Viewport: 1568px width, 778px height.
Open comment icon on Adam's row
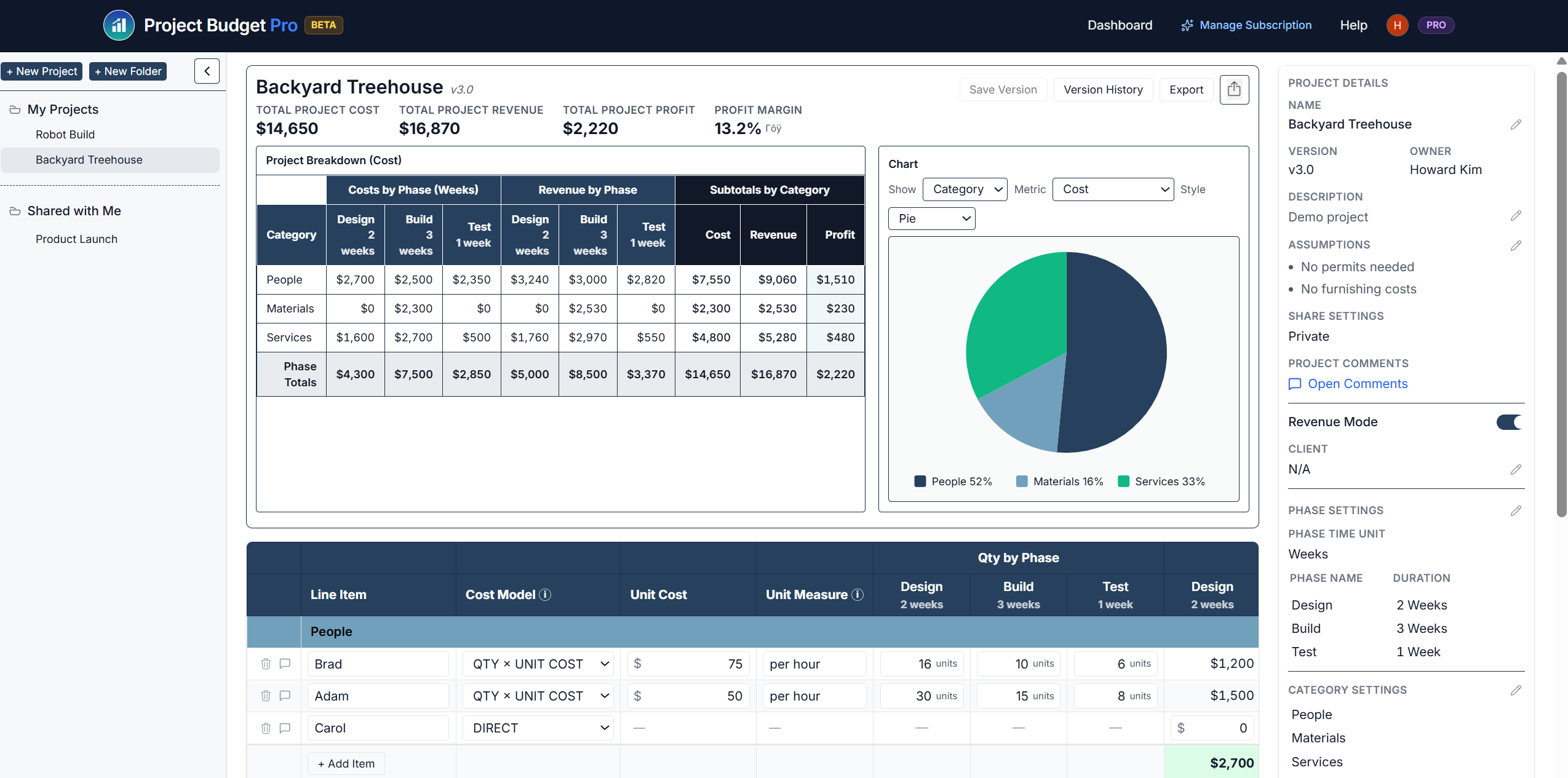tap(284, 696)
